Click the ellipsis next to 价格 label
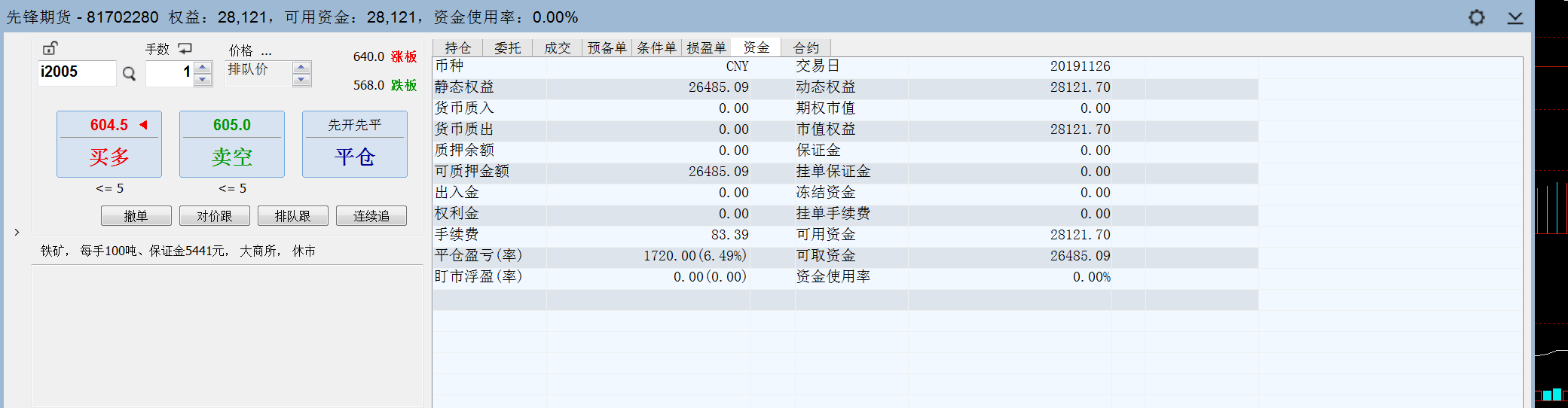Viewport: 1568px width, 408px height. pos(266,50)
